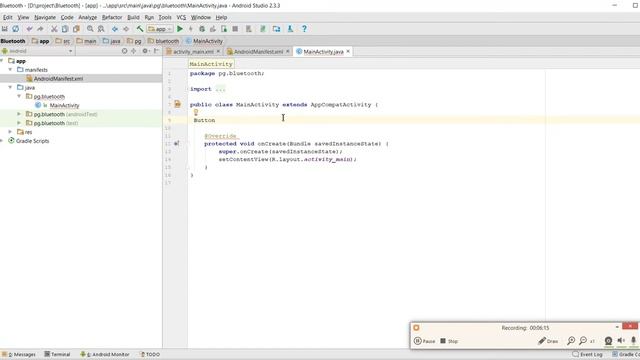Collapse the pg.bluetooth package
Screen dimensions: 640x360
[x=19, y=96]
